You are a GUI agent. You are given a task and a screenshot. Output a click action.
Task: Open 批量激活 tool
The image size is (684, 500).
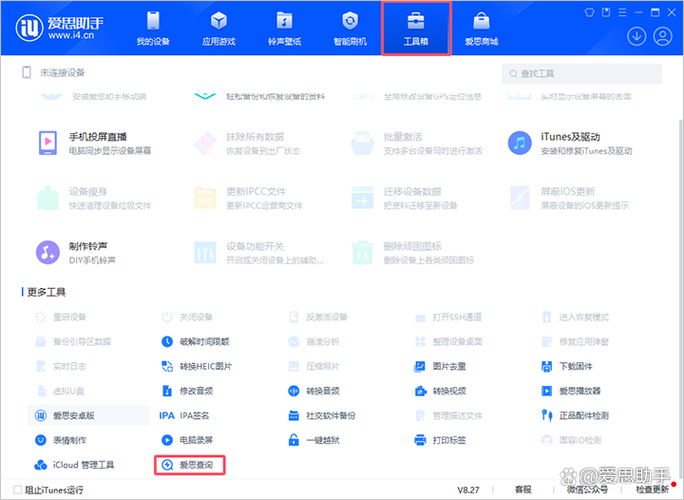point(417,144)
